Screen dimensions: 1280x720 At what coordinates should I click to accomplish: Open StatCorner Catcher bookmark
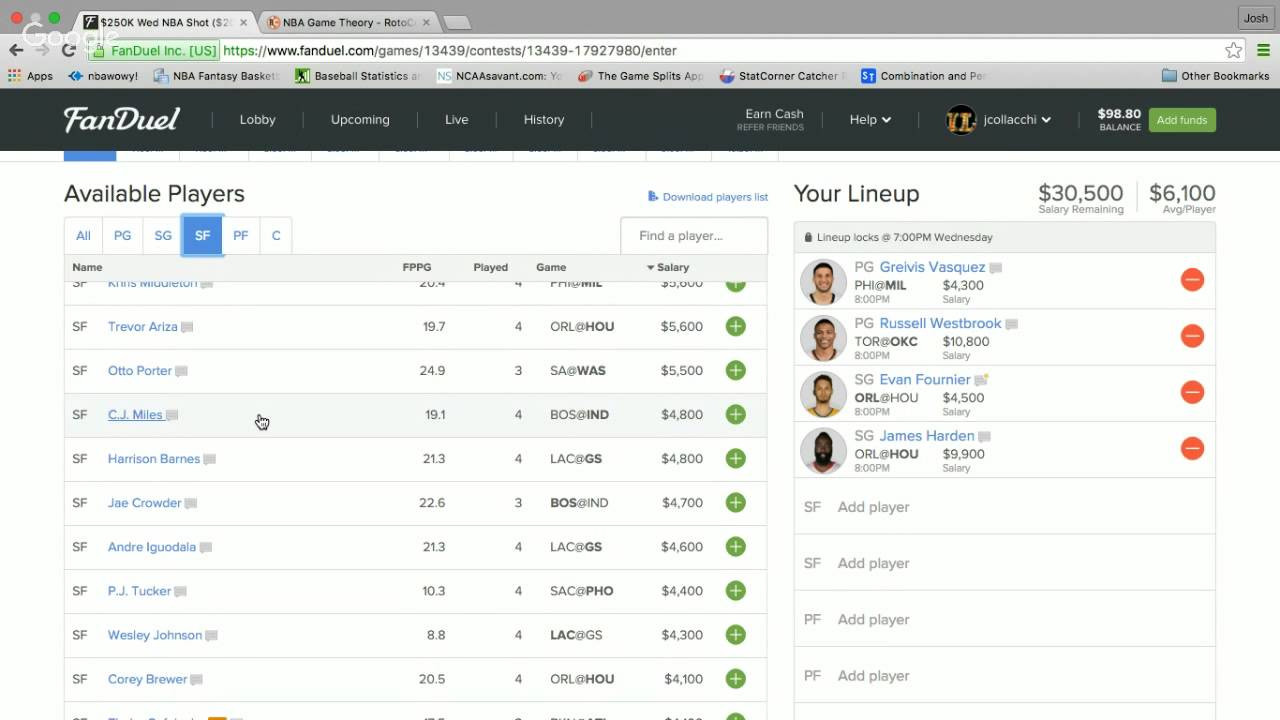783,76
